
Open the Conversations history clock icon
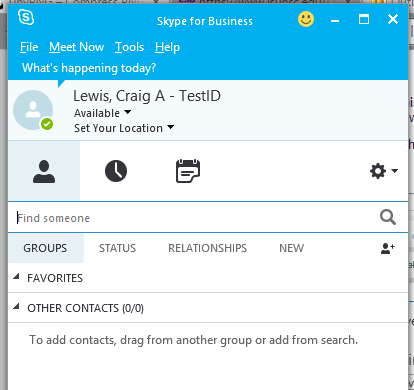(x=116, y=171)
